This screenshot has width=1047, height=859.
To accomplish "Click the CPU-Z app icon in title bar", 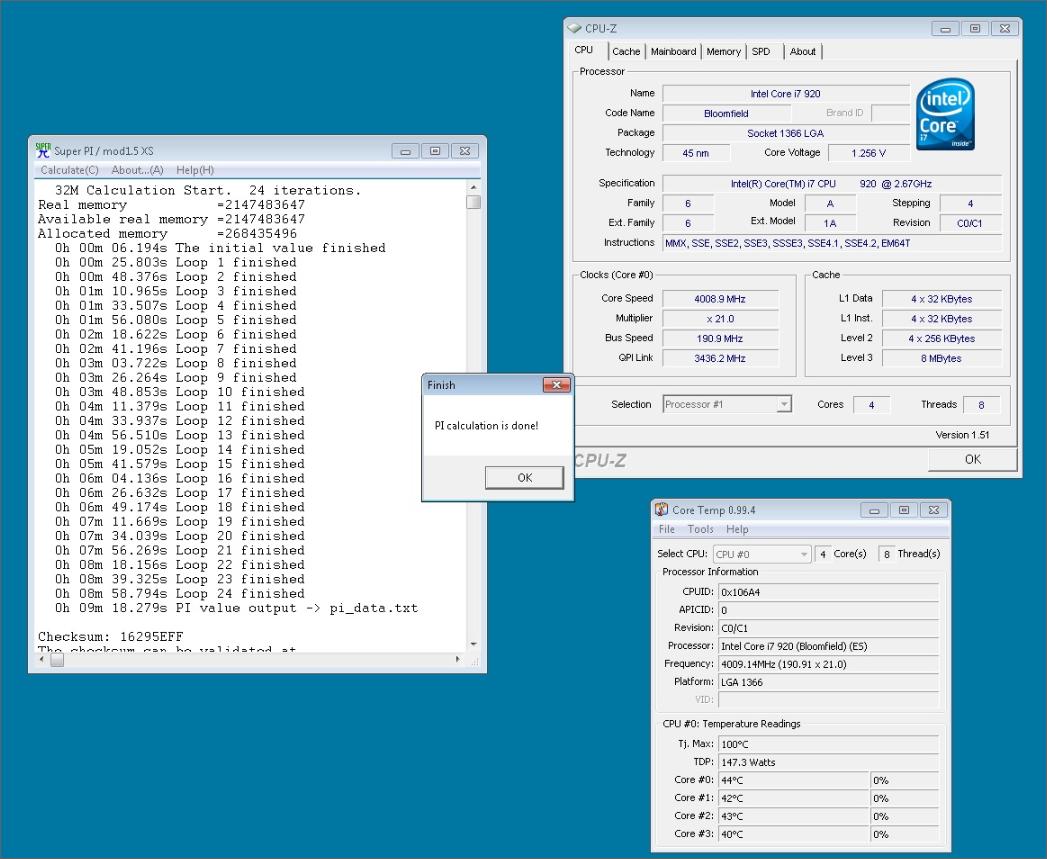I will pyautogui.click(x=574, y=28).
